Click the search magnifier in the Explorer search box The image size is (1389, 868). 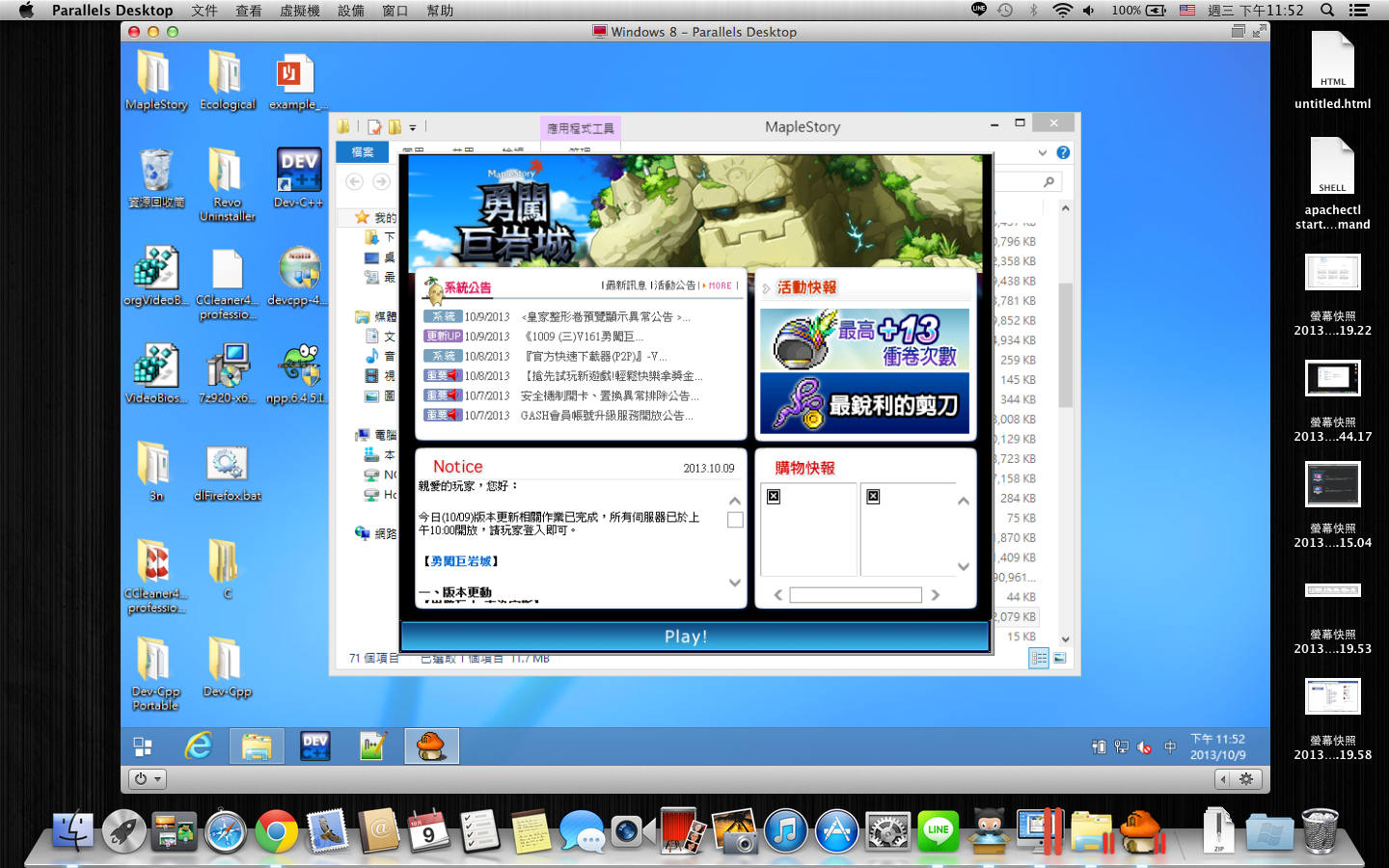click(1049, 181)
